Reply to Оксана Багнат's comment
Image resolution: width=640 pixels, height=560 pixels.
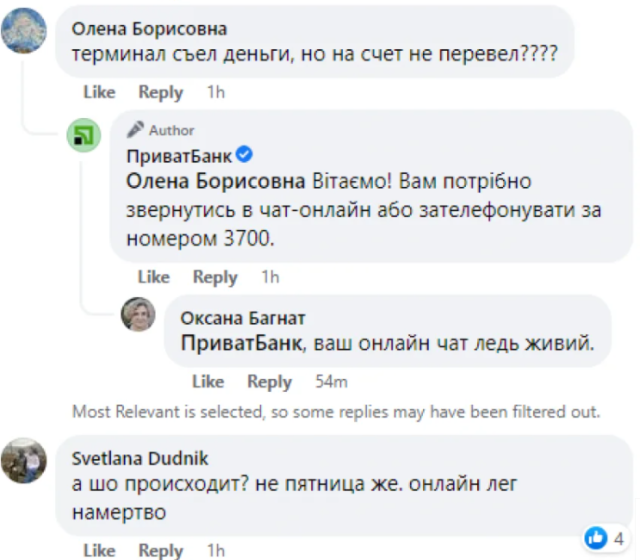click(x=269, y=381)
